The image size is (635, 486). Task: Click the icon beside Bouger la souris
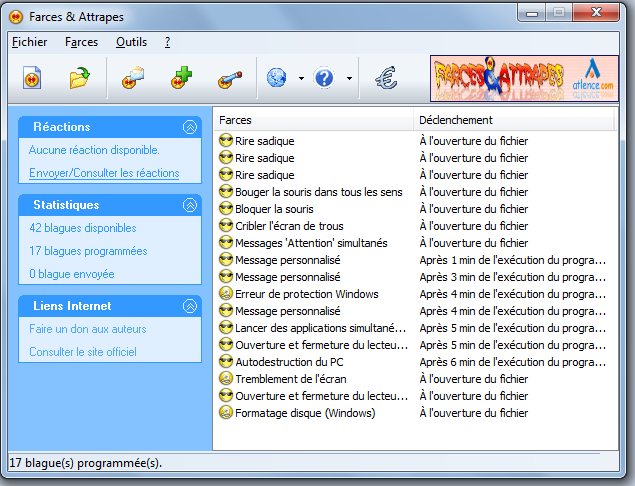pos(226,191)
